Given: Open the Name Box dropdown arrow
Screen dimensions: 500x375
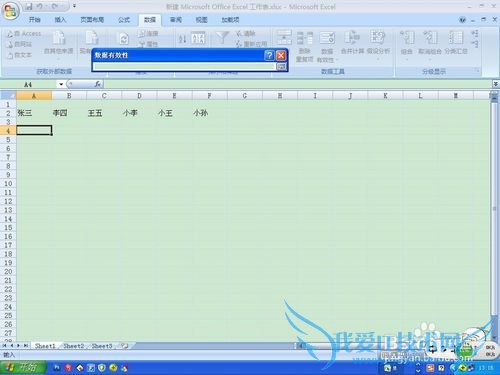Looking at the screenshot, I should pos(61,84).
